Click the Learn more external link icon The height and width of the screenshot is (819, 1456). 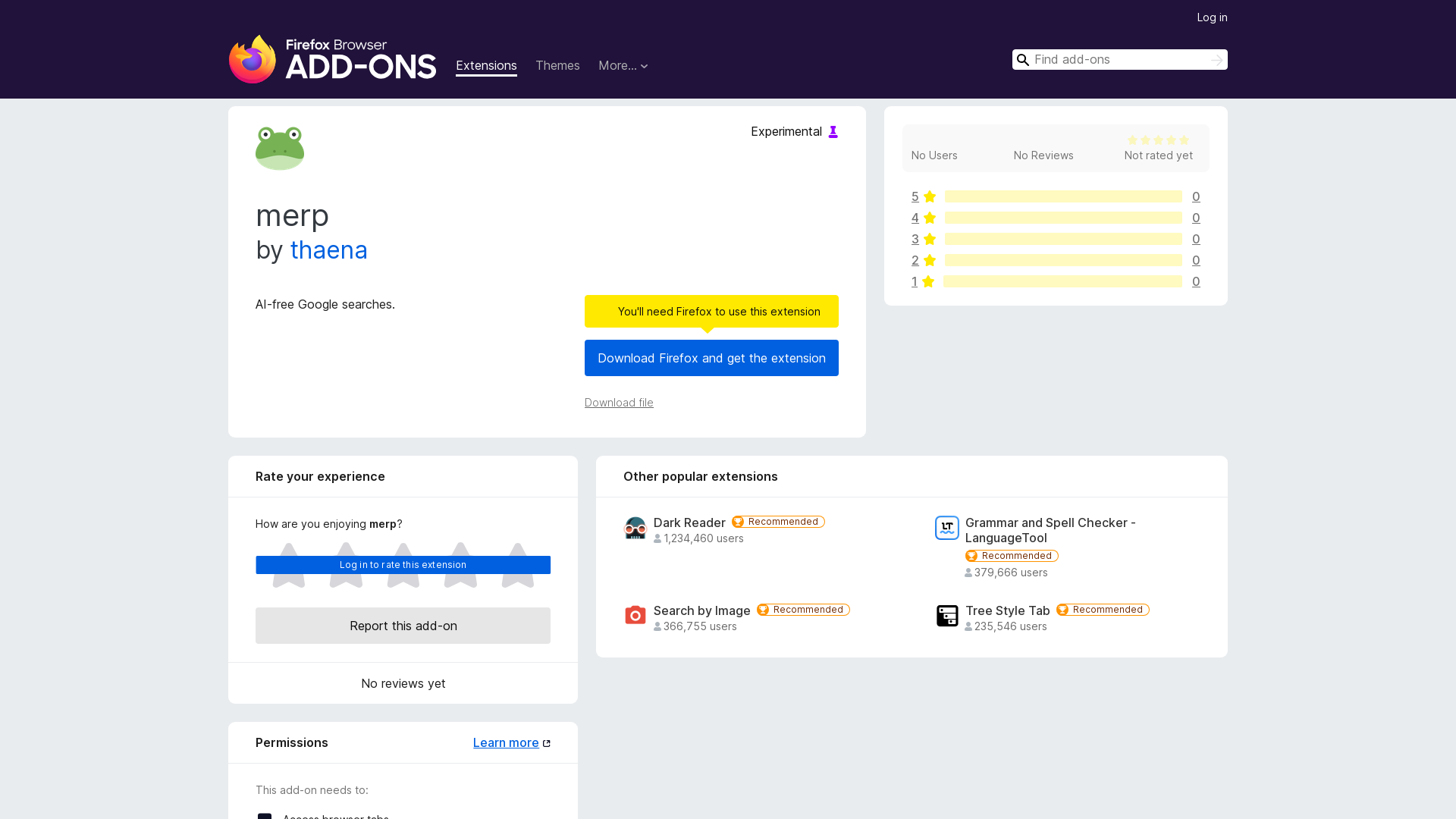pos(547,743)
